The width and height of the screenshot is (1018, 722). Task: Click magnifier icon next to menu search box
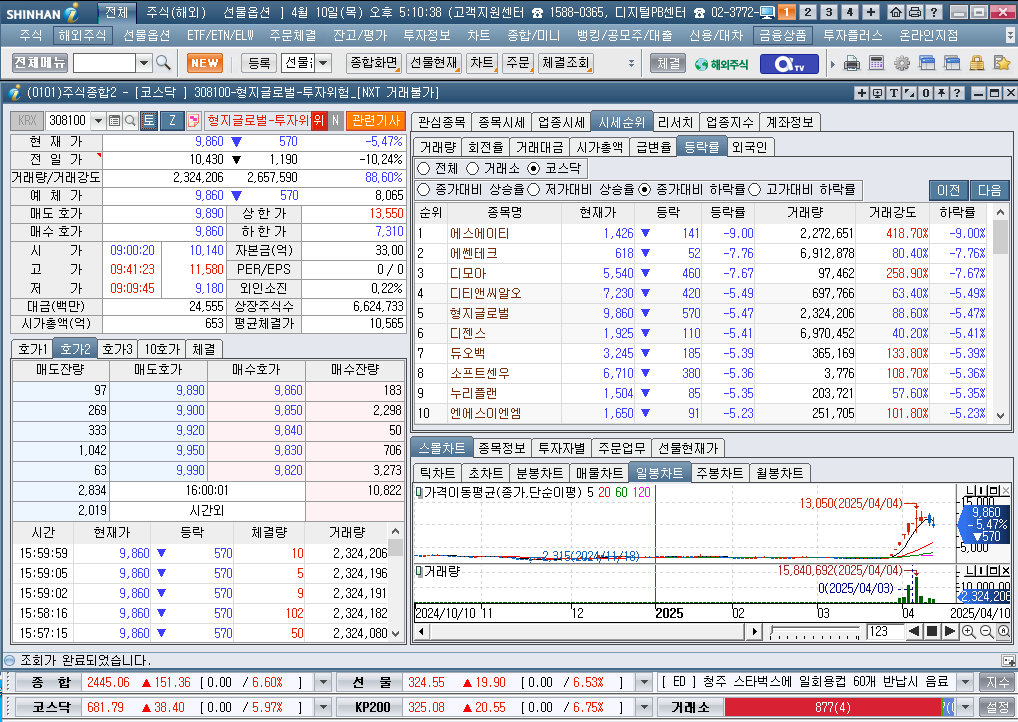[x=163, y=63]
